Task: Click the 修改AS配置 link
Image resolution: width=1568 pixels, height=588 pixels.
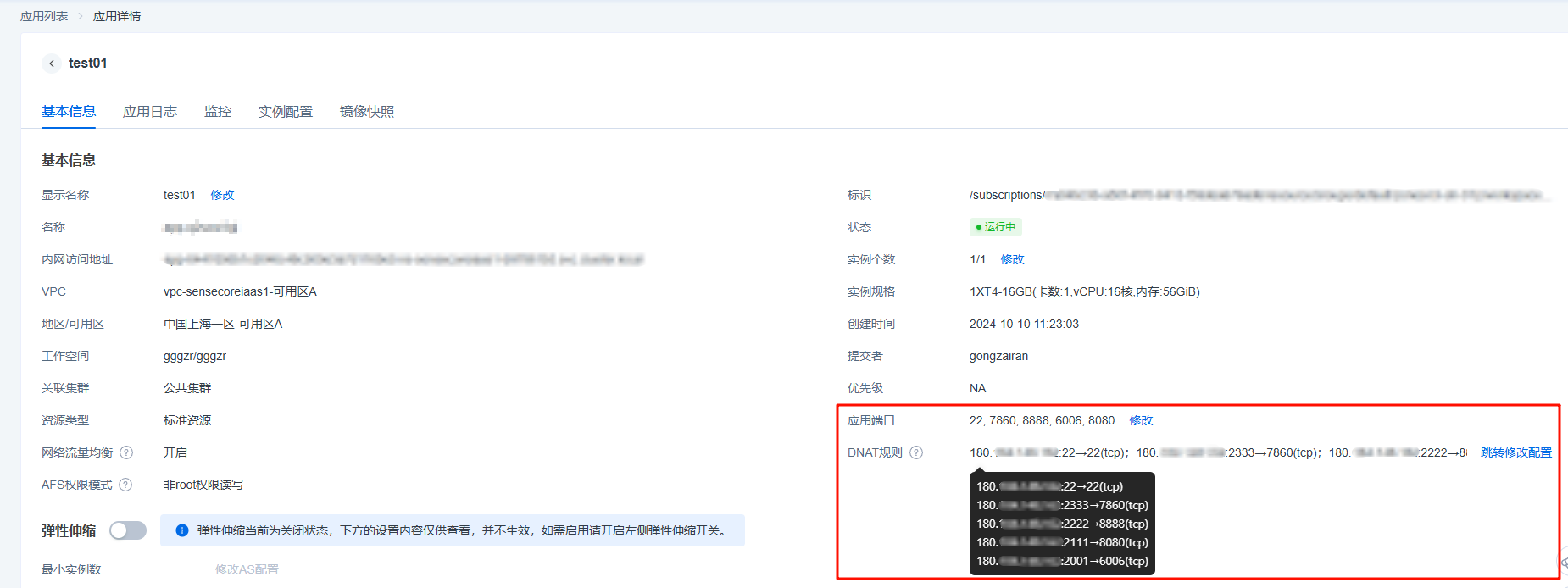Action: tap(247, 569)
